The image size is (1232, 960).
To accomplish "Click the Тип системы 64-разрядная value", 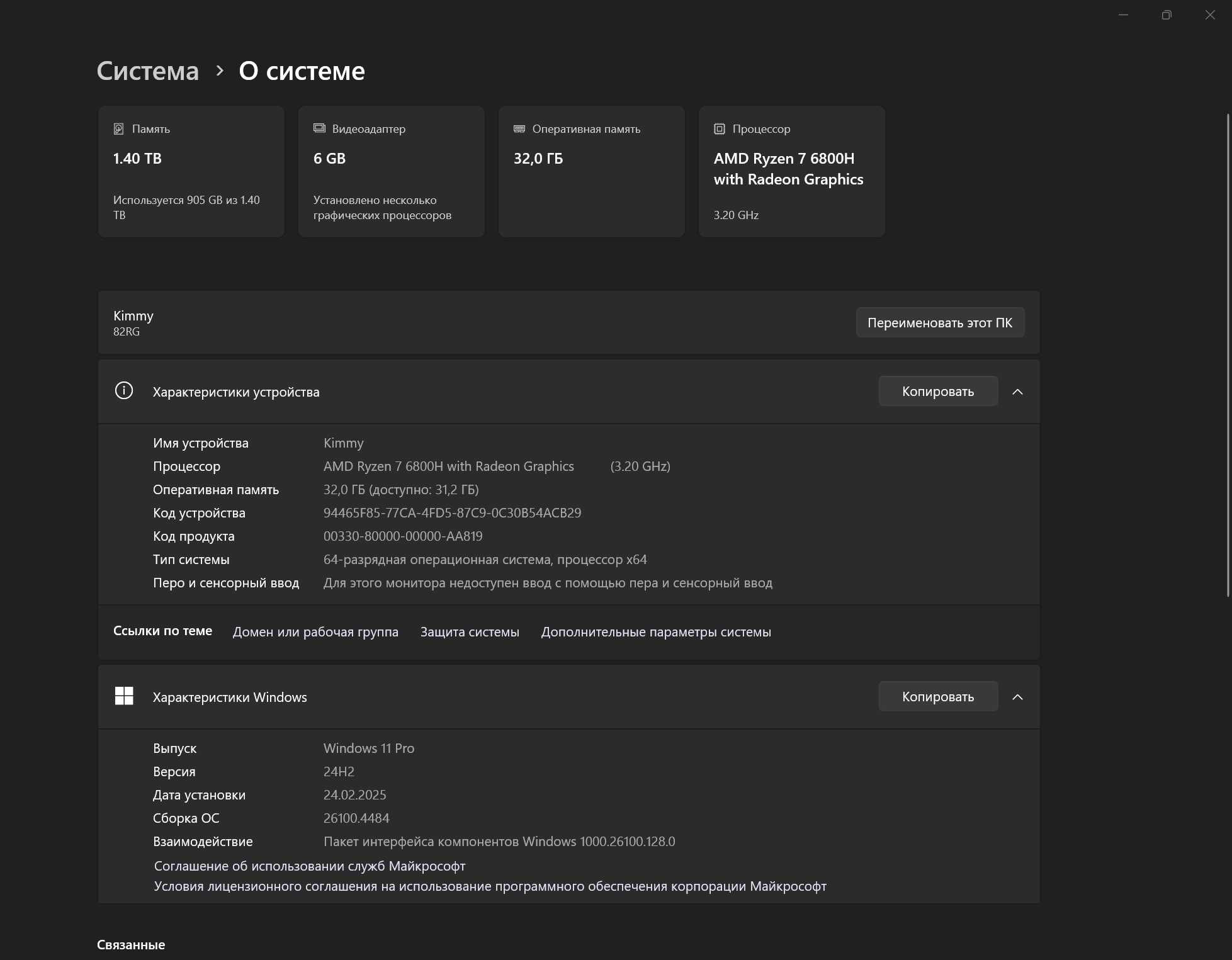I will [x=485, y=560].
